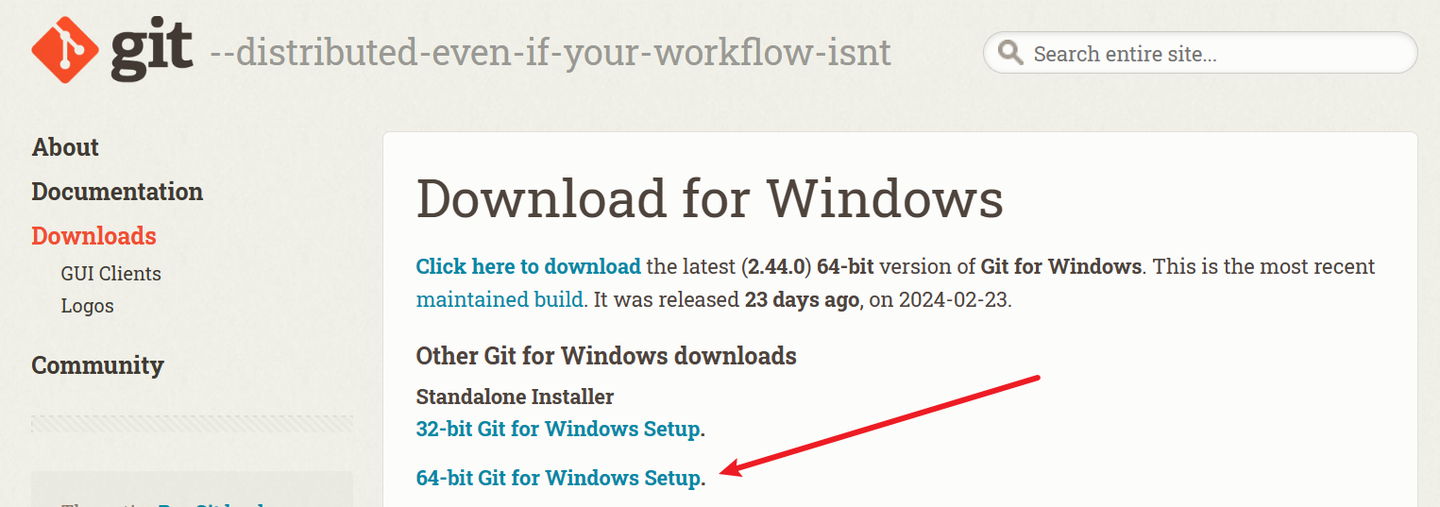The height and width of the screenshot is (507, 1440).
Task: Click the red annotation arrow
Action: 885,423
